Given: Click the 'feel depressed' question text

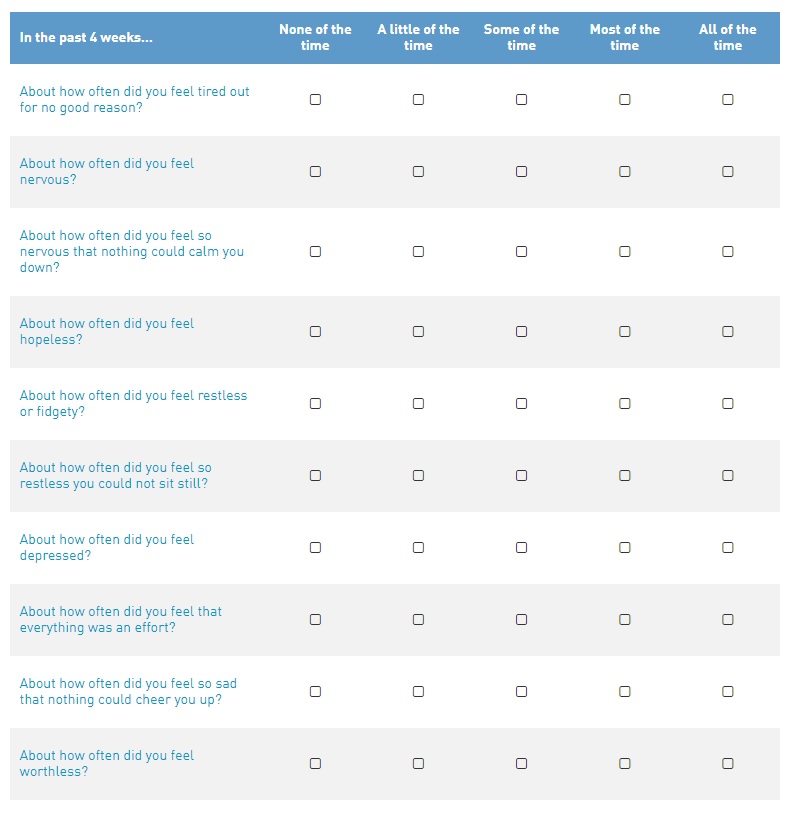Looking at the screenshot, I should coord(107,547).
